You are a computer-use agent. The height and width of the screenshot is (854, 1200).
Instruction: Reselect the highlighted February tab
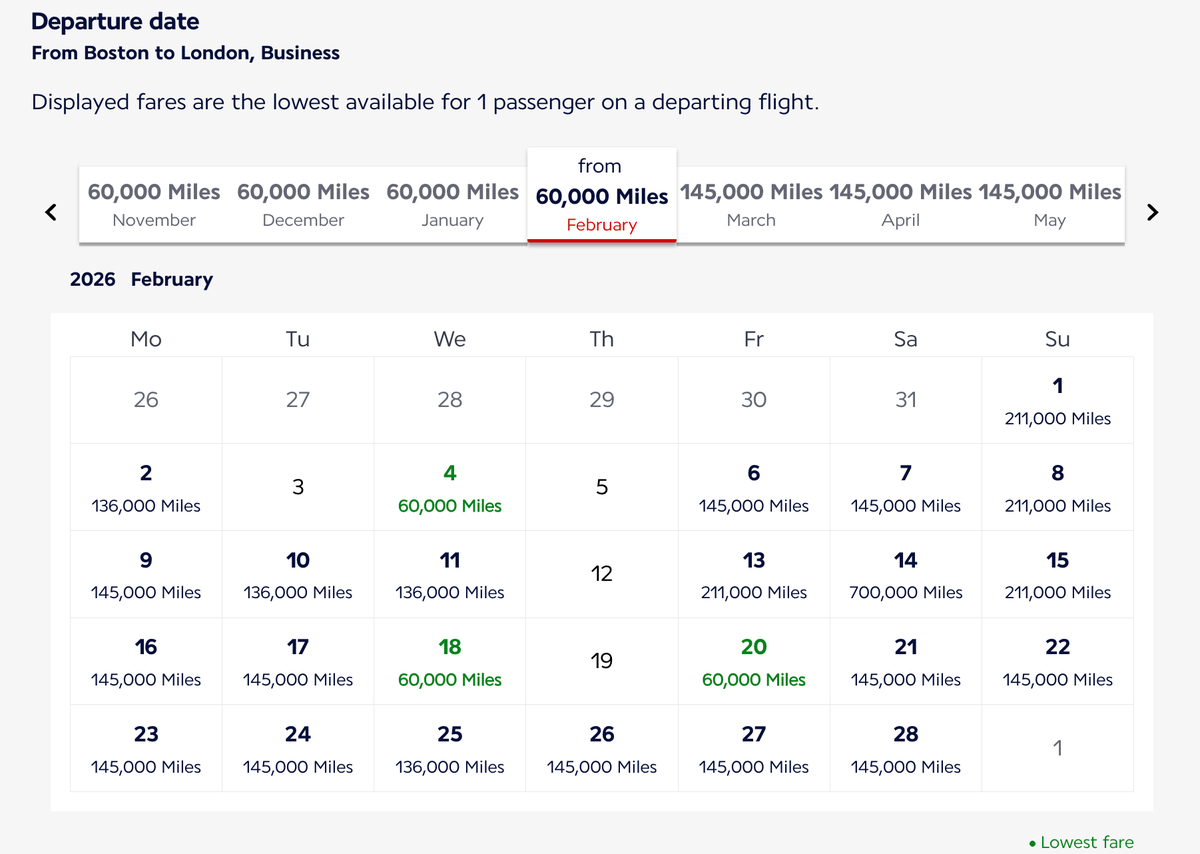pos(601,195)
